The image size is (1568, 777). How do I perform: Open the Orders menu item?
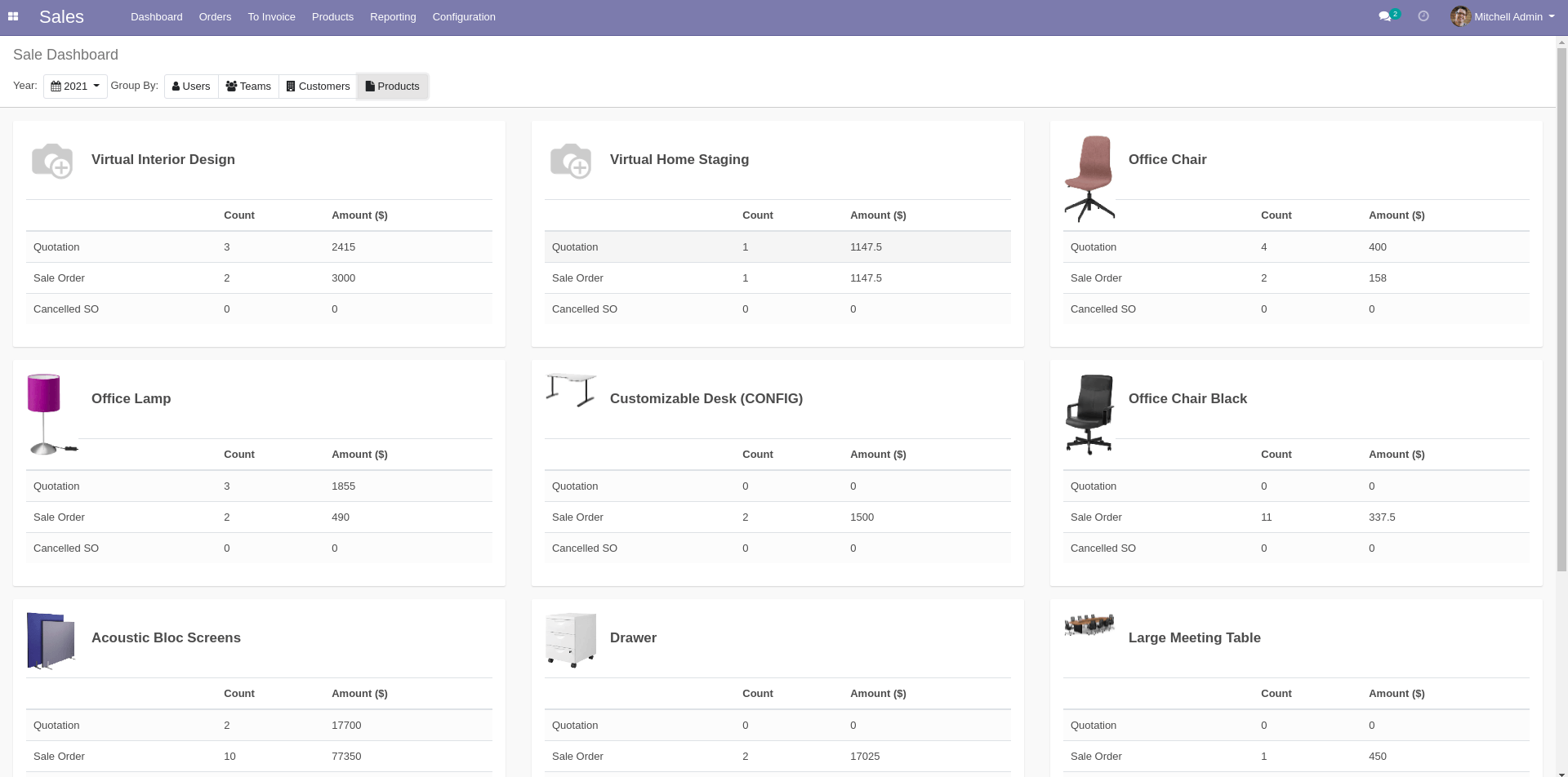[x=215, y=16]
